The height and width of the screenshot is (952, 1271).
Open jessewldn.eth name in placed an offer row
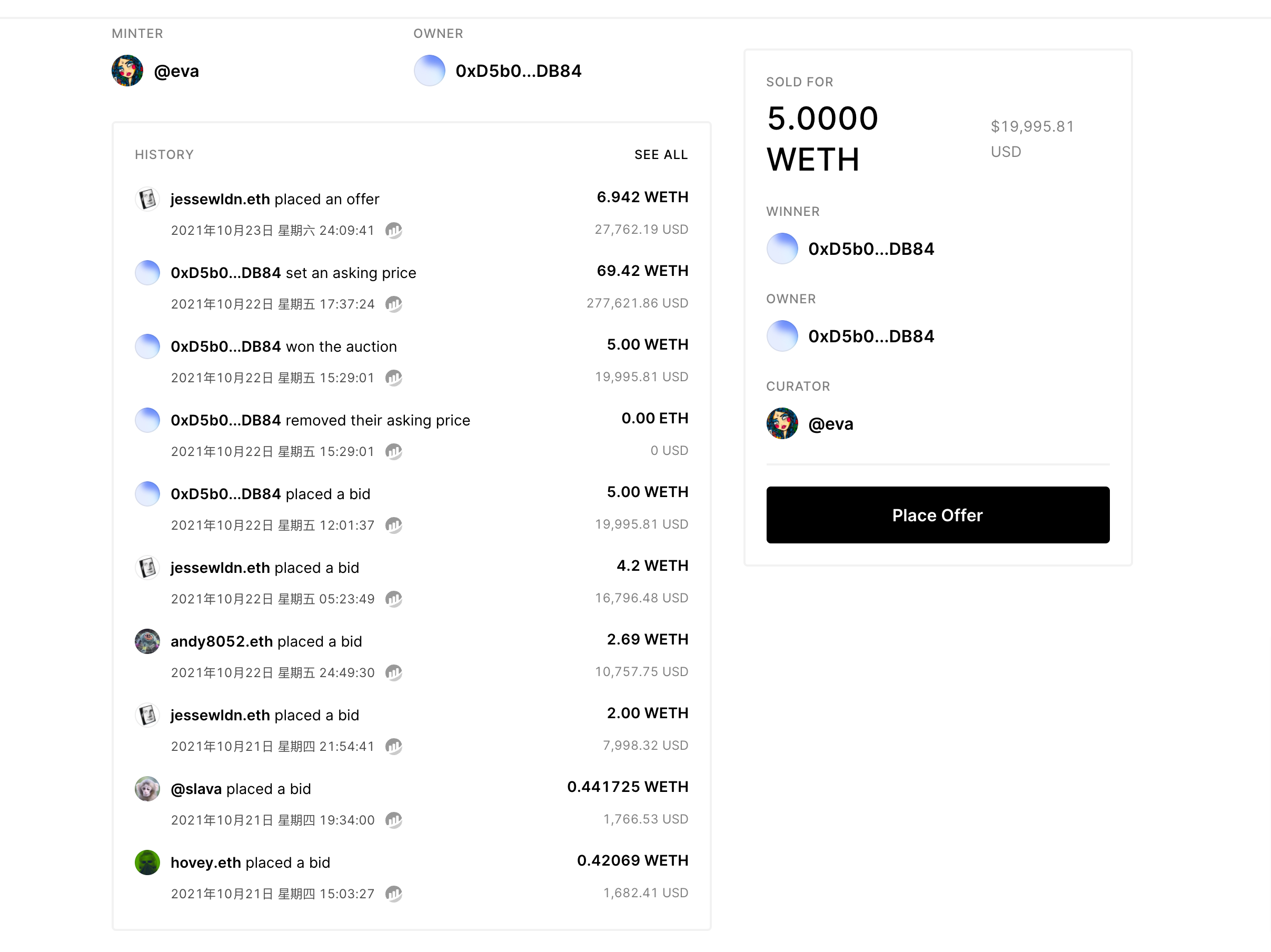[x=220, y=199]
